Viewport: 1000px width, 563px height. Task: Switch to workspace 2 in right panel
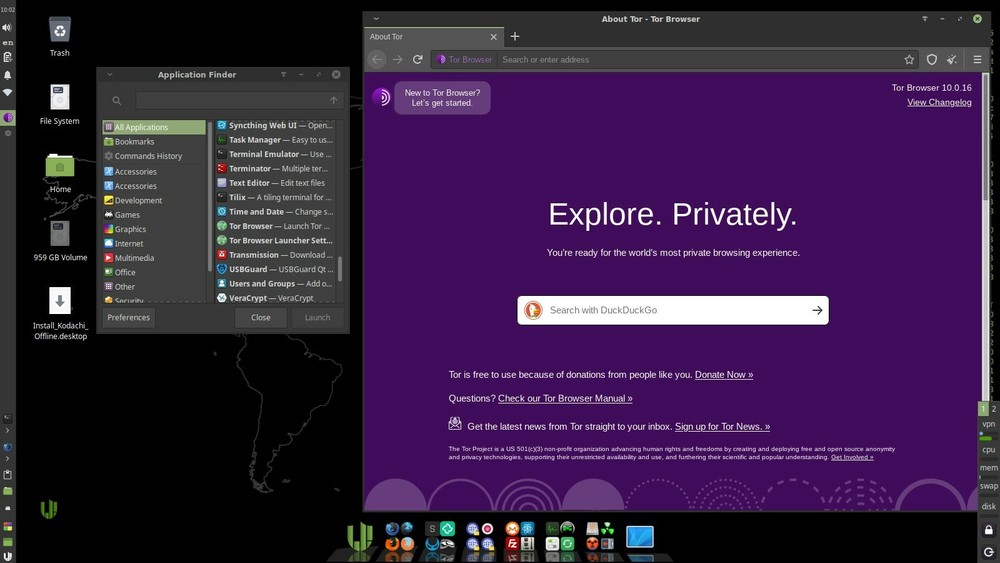pyautogui.click(x=994, y=409)
